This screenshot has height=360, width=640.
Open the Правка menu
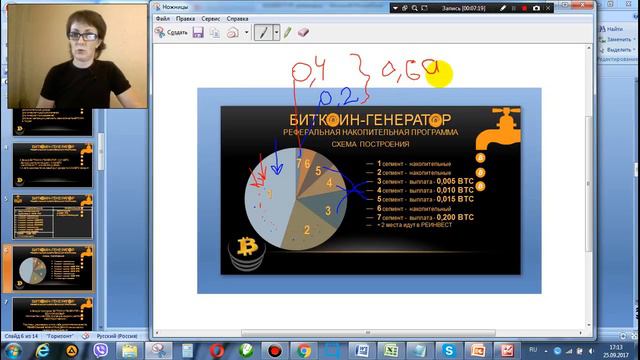(185, 19)
